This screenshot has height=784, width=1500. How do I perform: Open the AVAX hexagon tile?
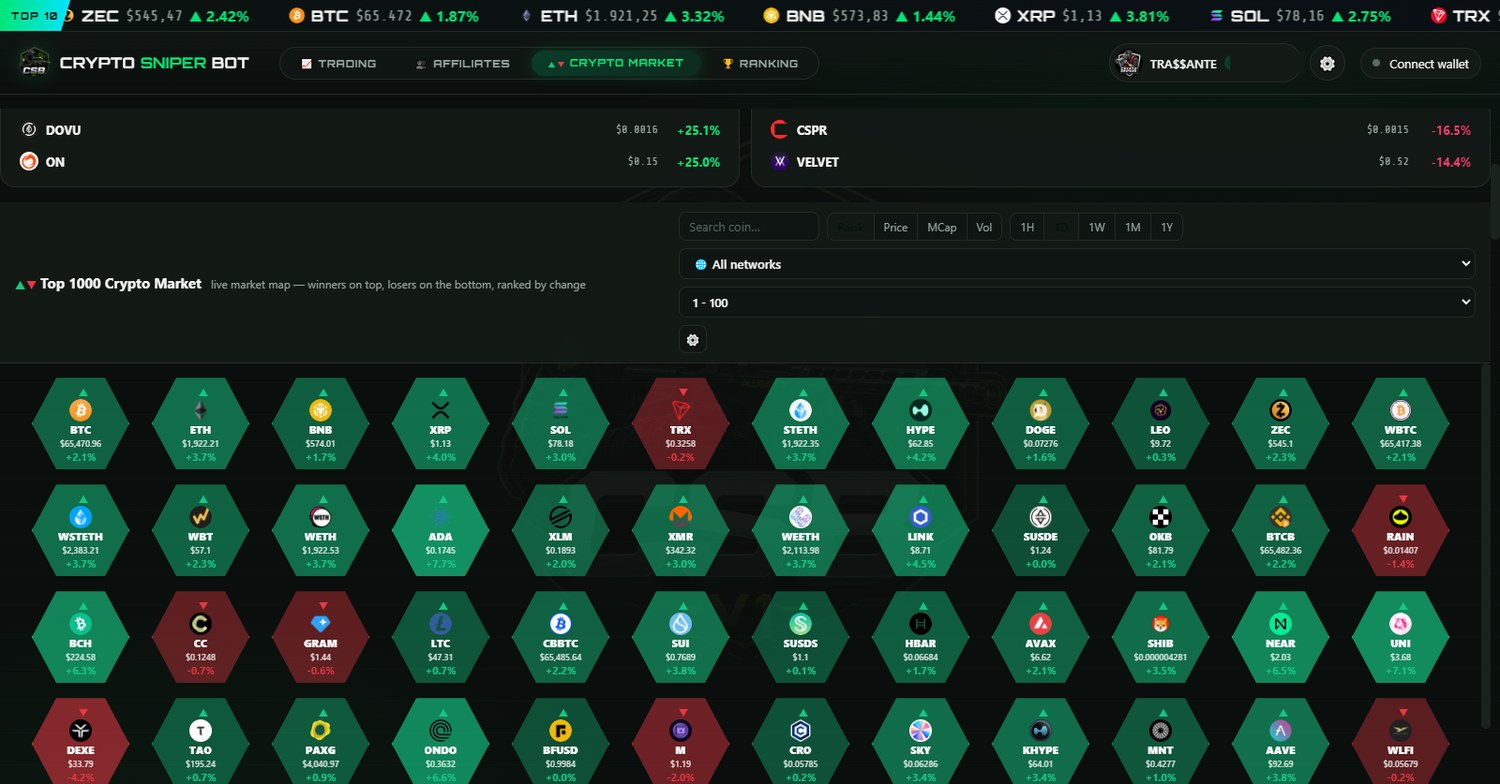click(x=1040, y=638)
